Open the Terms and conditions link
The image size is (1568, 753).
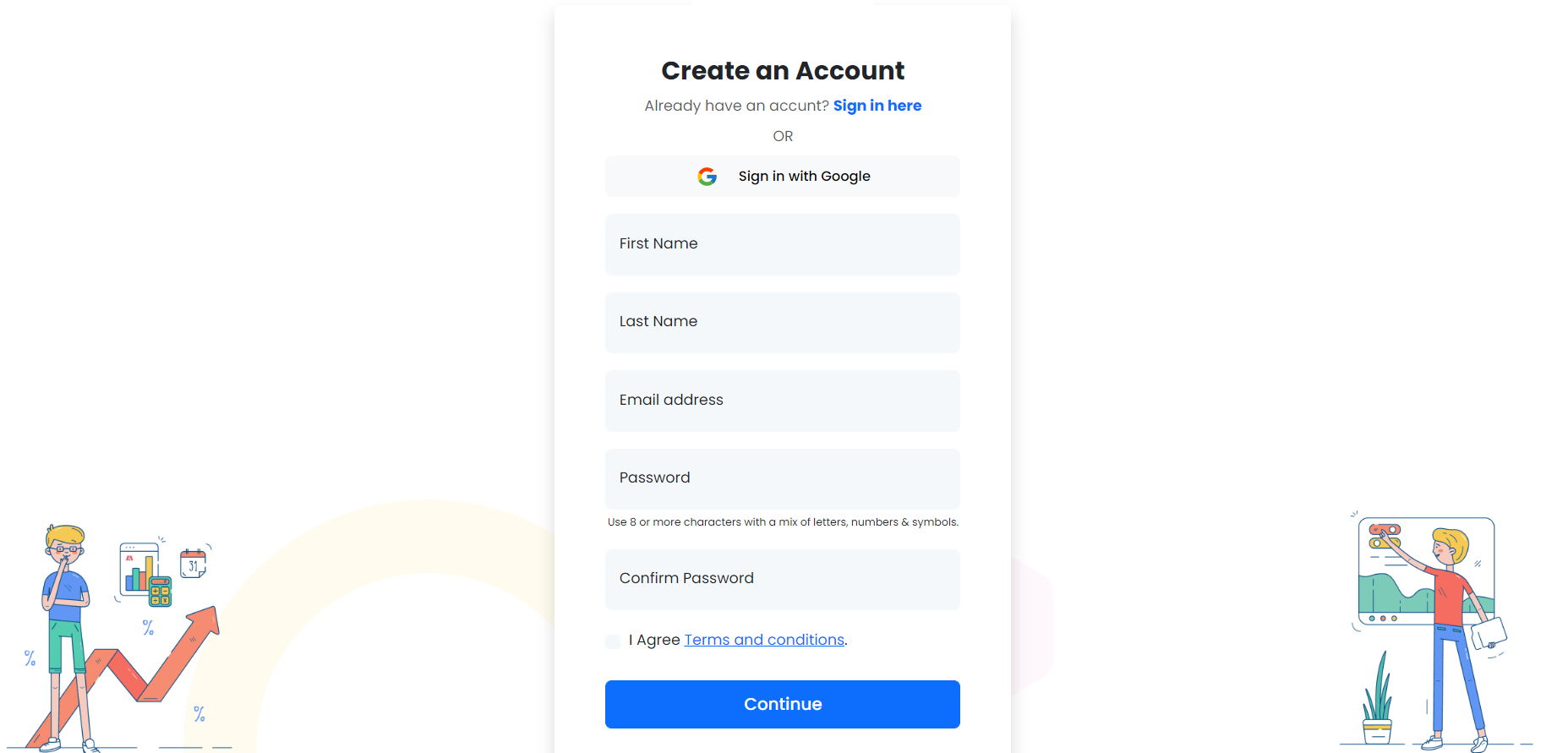[763, 640]
